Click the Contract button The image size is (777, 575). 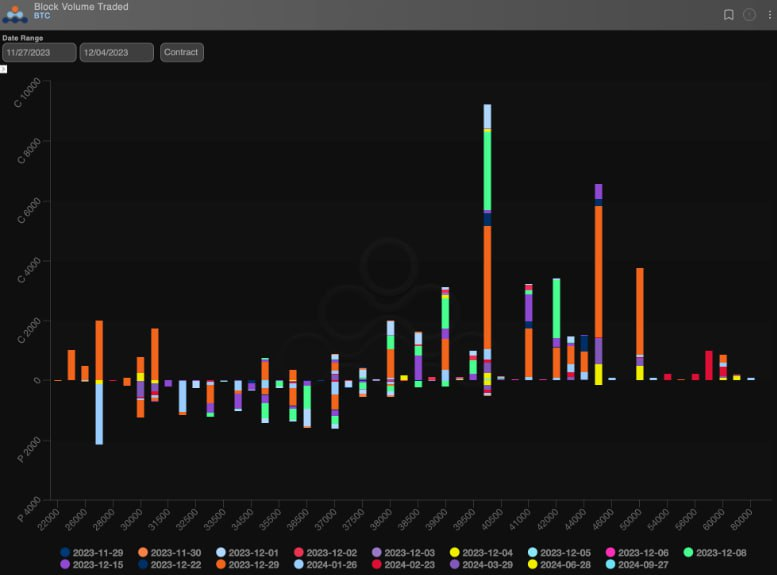click(x=181, y=52)
